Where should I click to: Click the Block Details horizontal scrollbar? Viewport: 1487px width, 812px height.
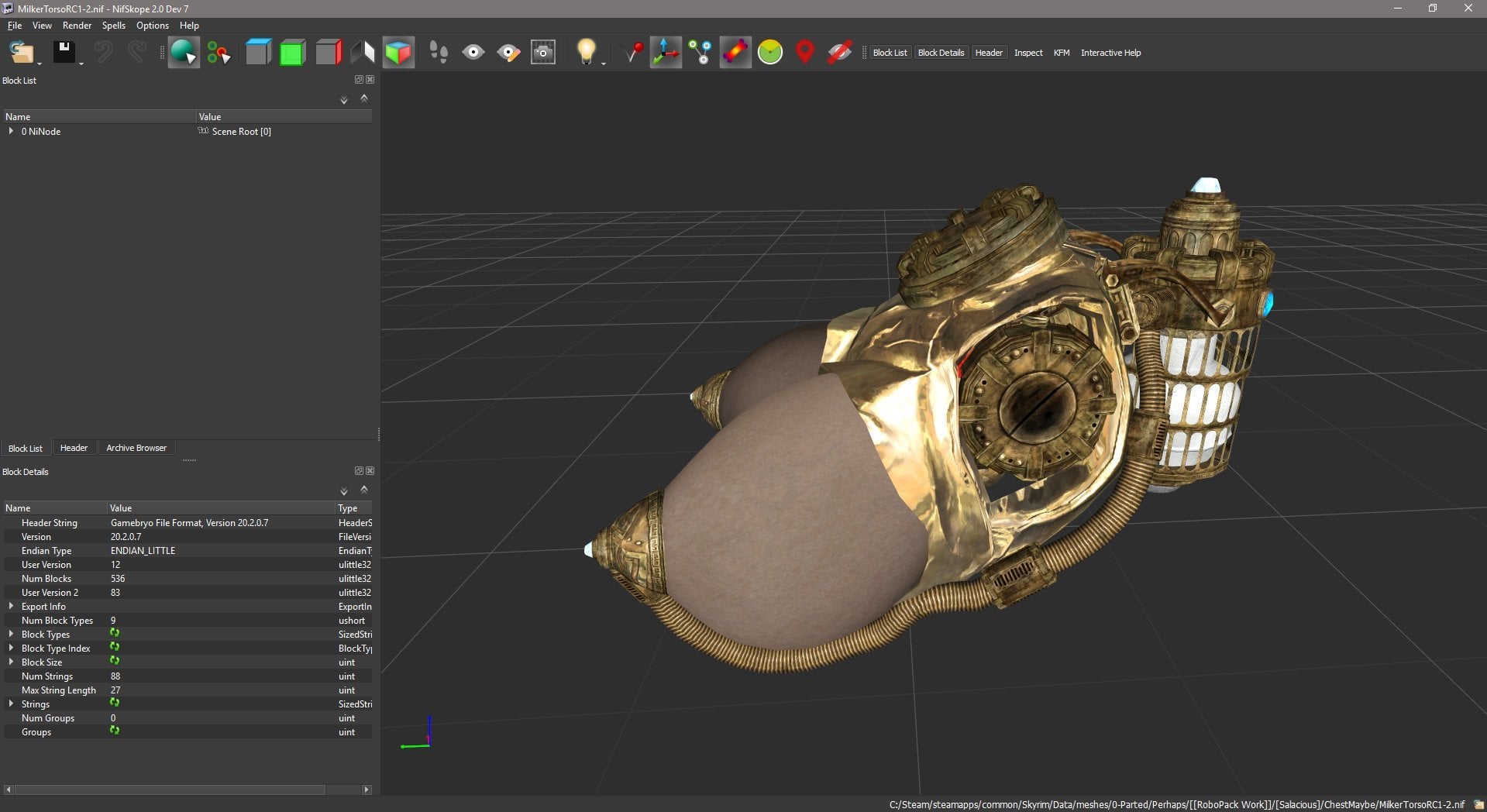pos(170,790)
